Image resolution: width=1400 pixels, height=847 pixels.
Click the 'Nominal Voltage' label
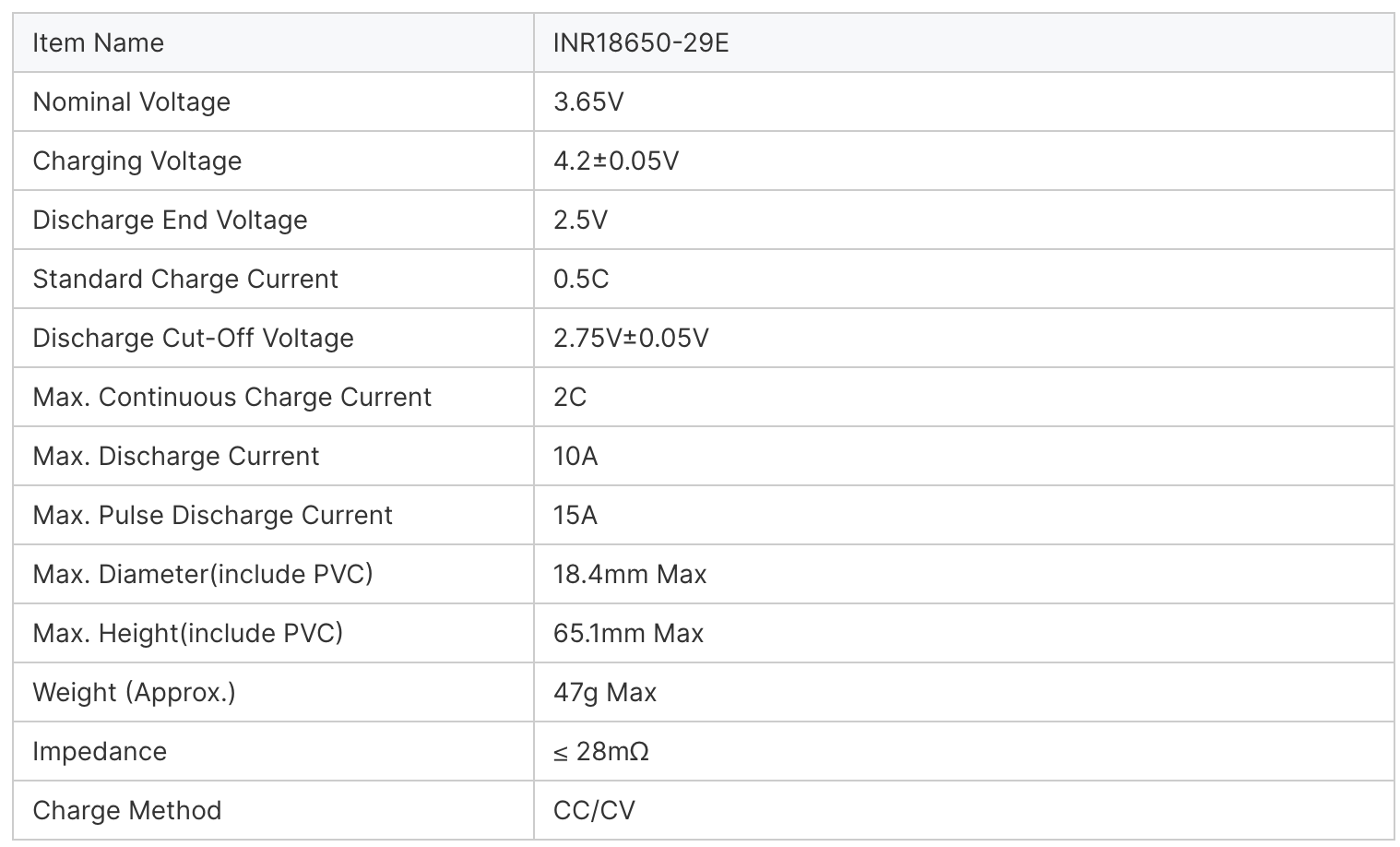pyautogui.click(x=131, y=101)
